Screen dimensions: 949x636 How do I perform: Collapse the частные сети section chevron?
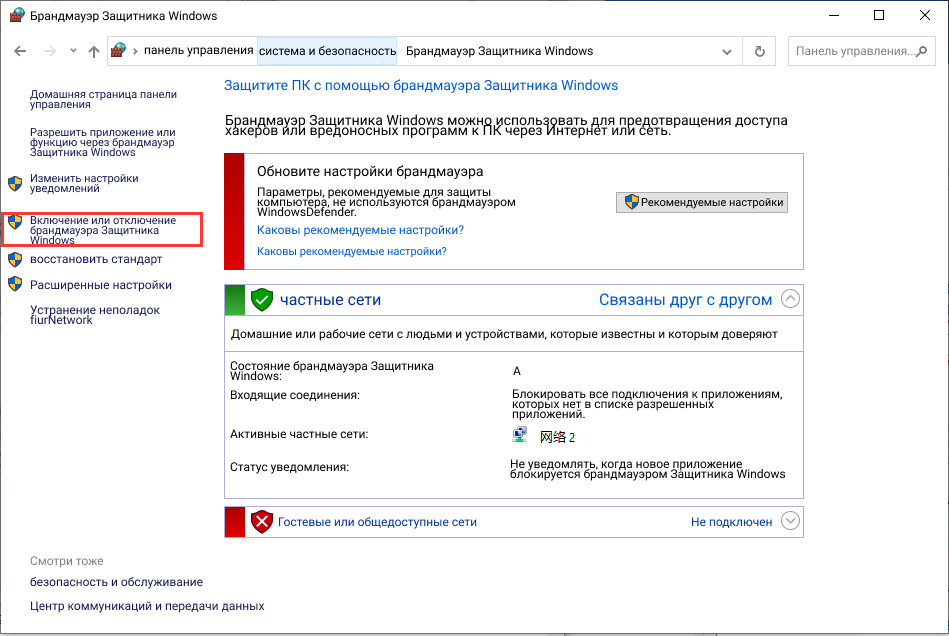[790, 299]
